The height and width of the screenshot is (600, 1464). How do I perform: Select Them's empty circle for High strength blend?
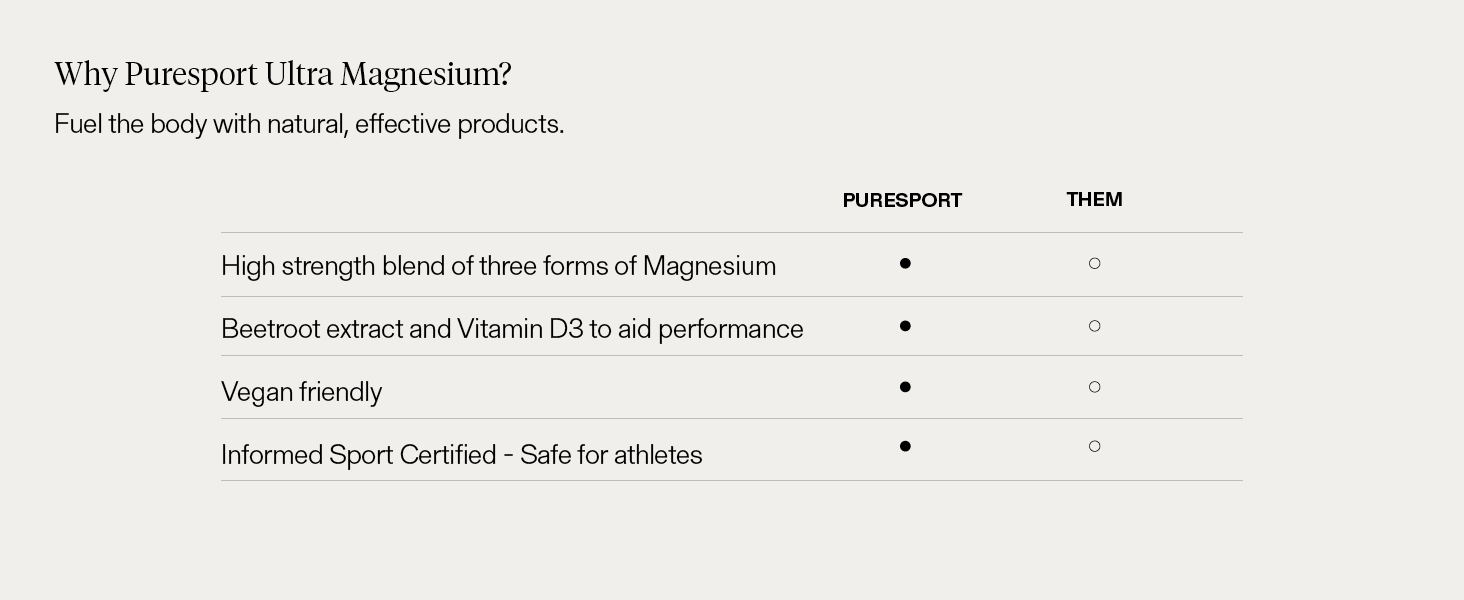(1094, 264)
